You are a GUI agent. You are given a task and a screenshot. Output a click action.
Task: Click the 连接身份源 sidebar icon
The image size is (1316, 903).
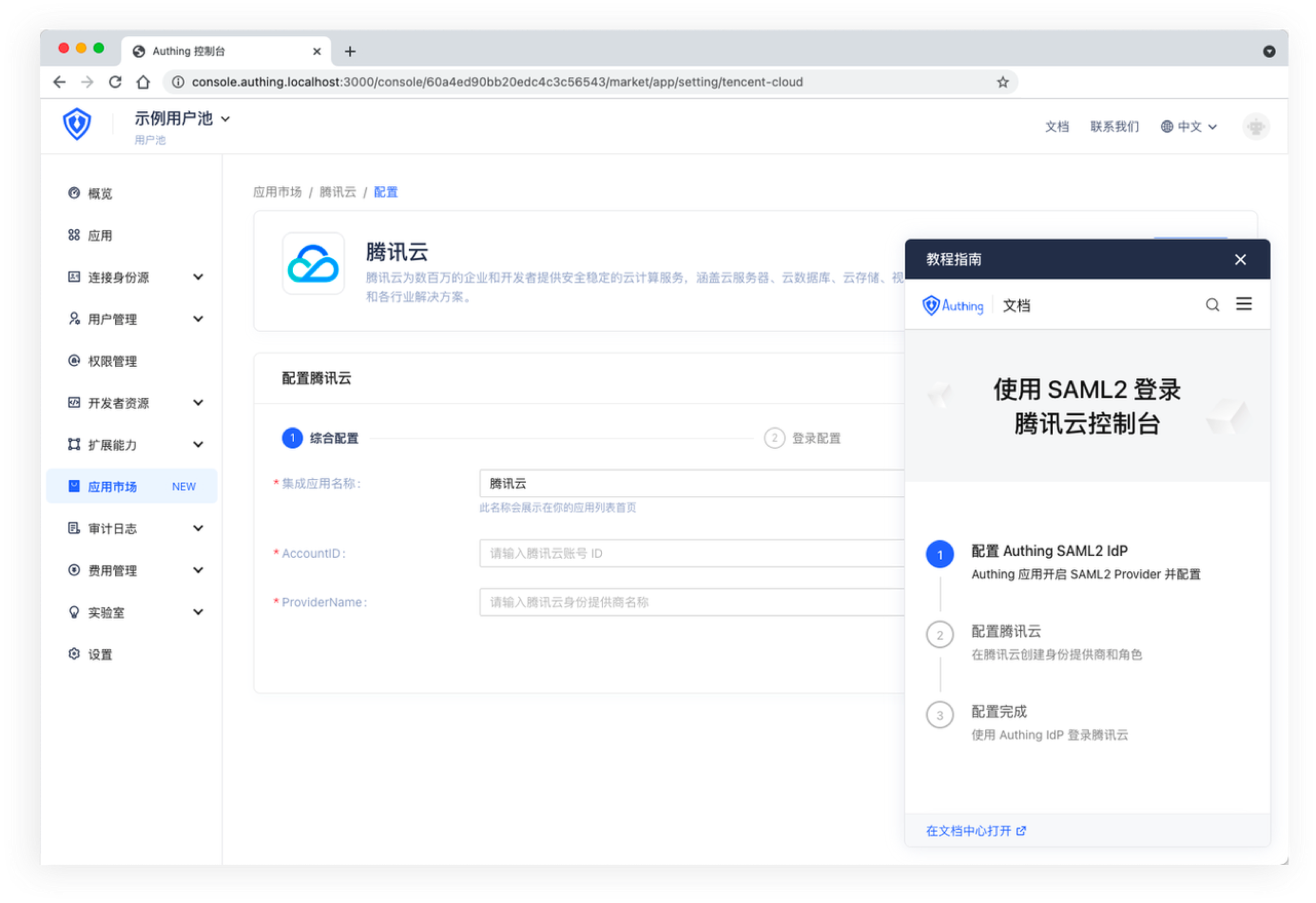(74, 277)
